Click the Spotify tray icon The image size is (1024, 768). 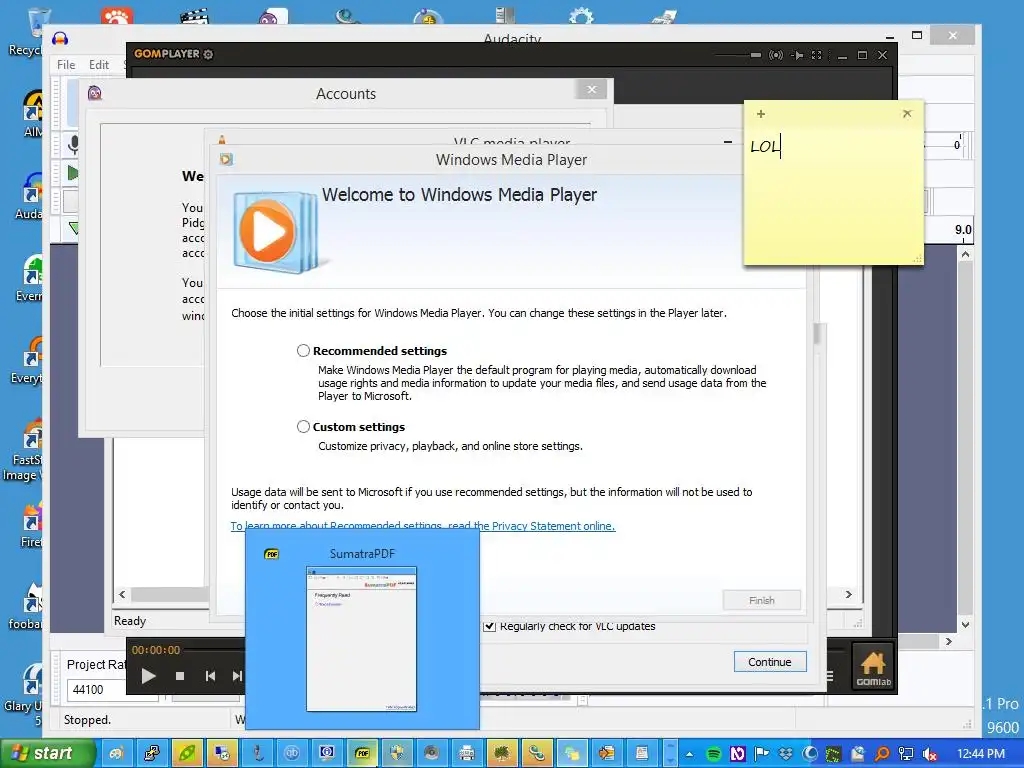[713, 754]
